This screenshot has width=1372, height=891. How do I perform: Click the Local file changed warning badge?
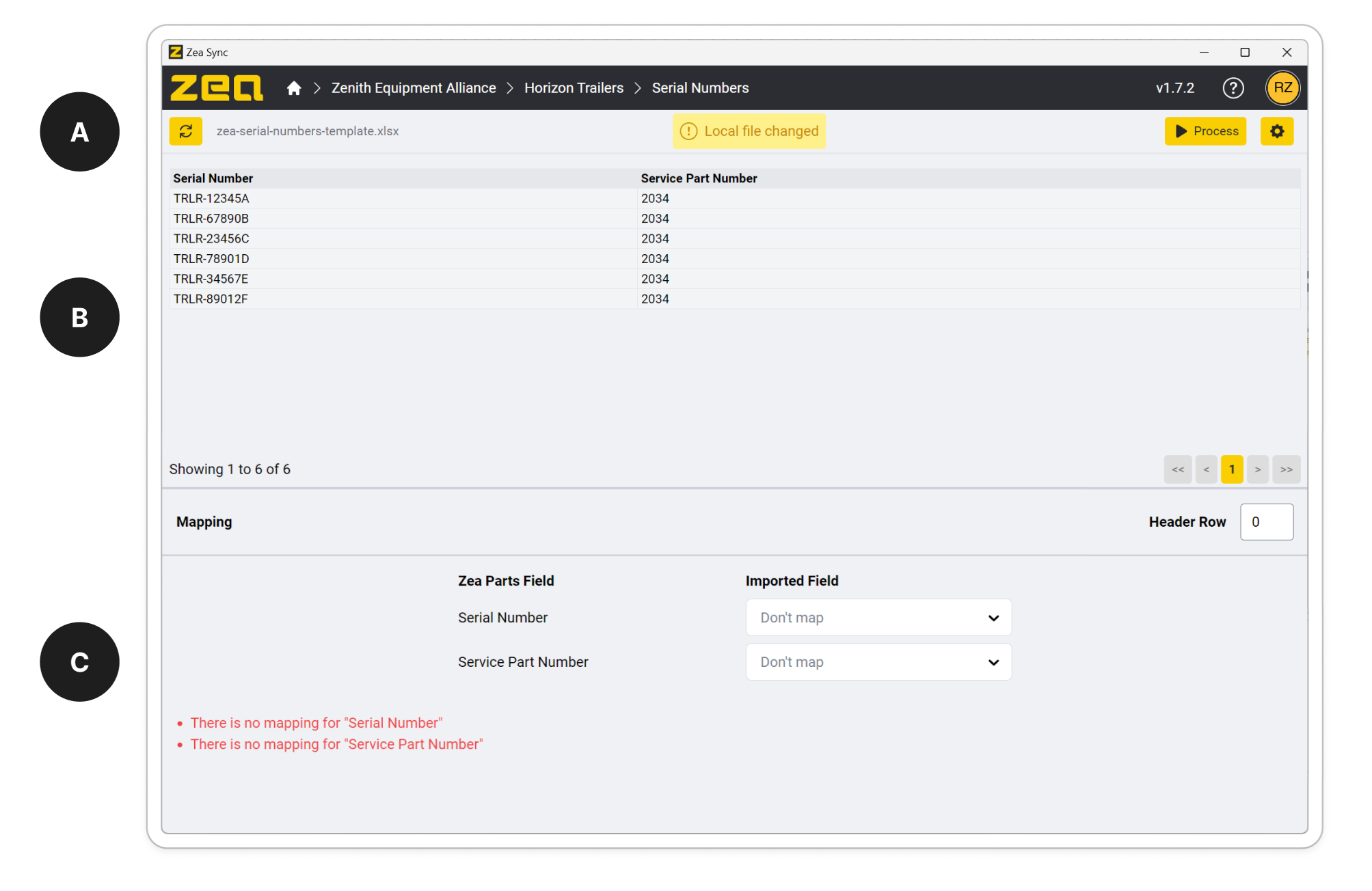749,131
